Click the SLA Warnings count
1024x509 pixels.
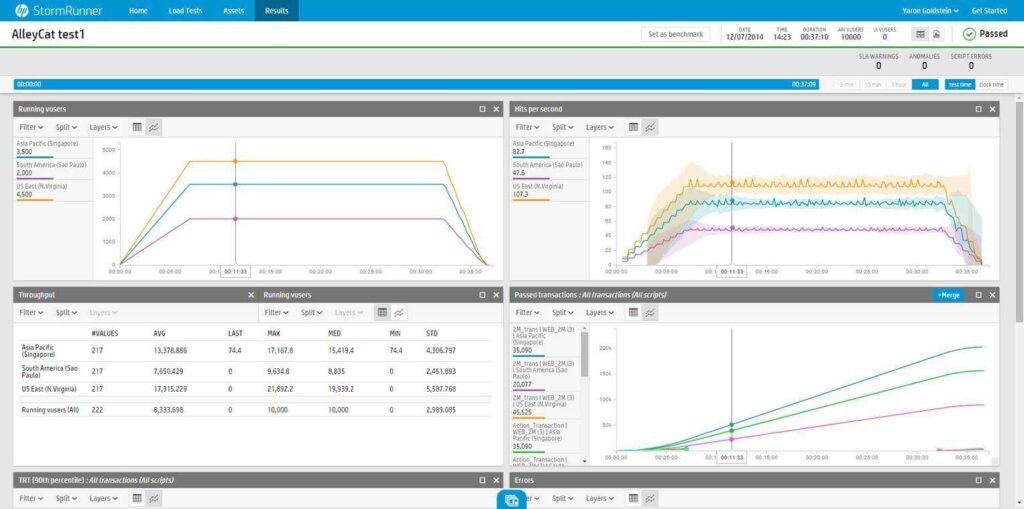click(x=878, y=65)
